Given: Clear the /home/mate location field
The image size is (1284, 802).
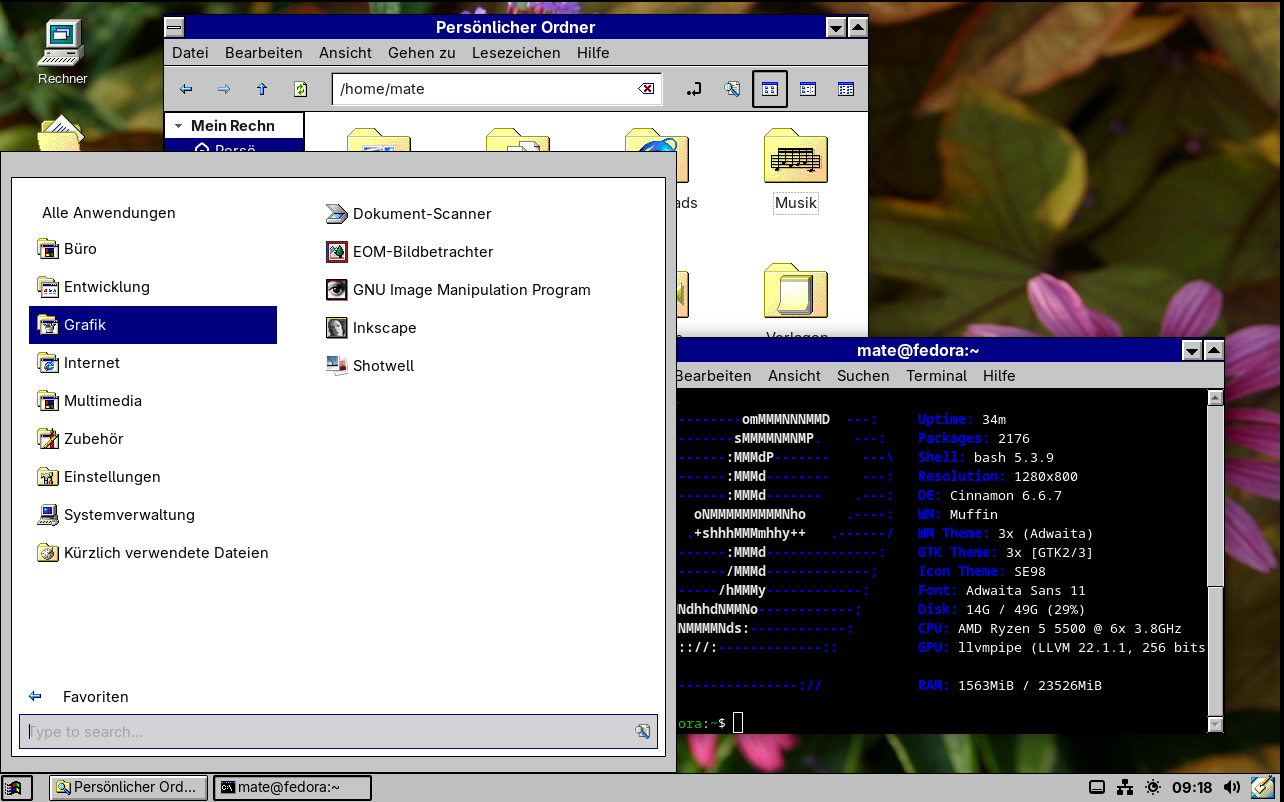Looking at the screenshot, I should [646, 89].
